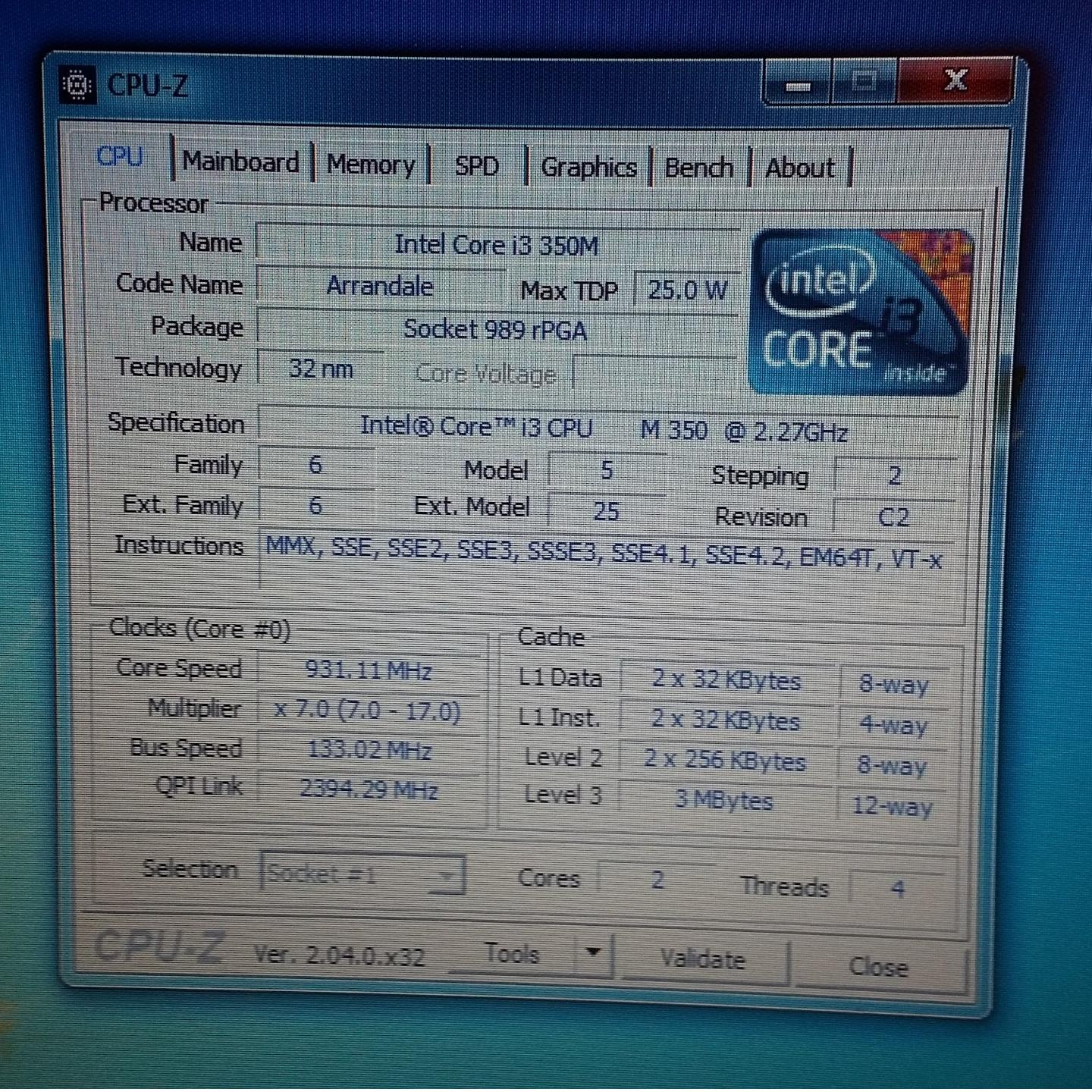Screen dimensions: 1092x1092
Task: Open the Socket #1 selection dropdown
Action: [x=362, y=875]
